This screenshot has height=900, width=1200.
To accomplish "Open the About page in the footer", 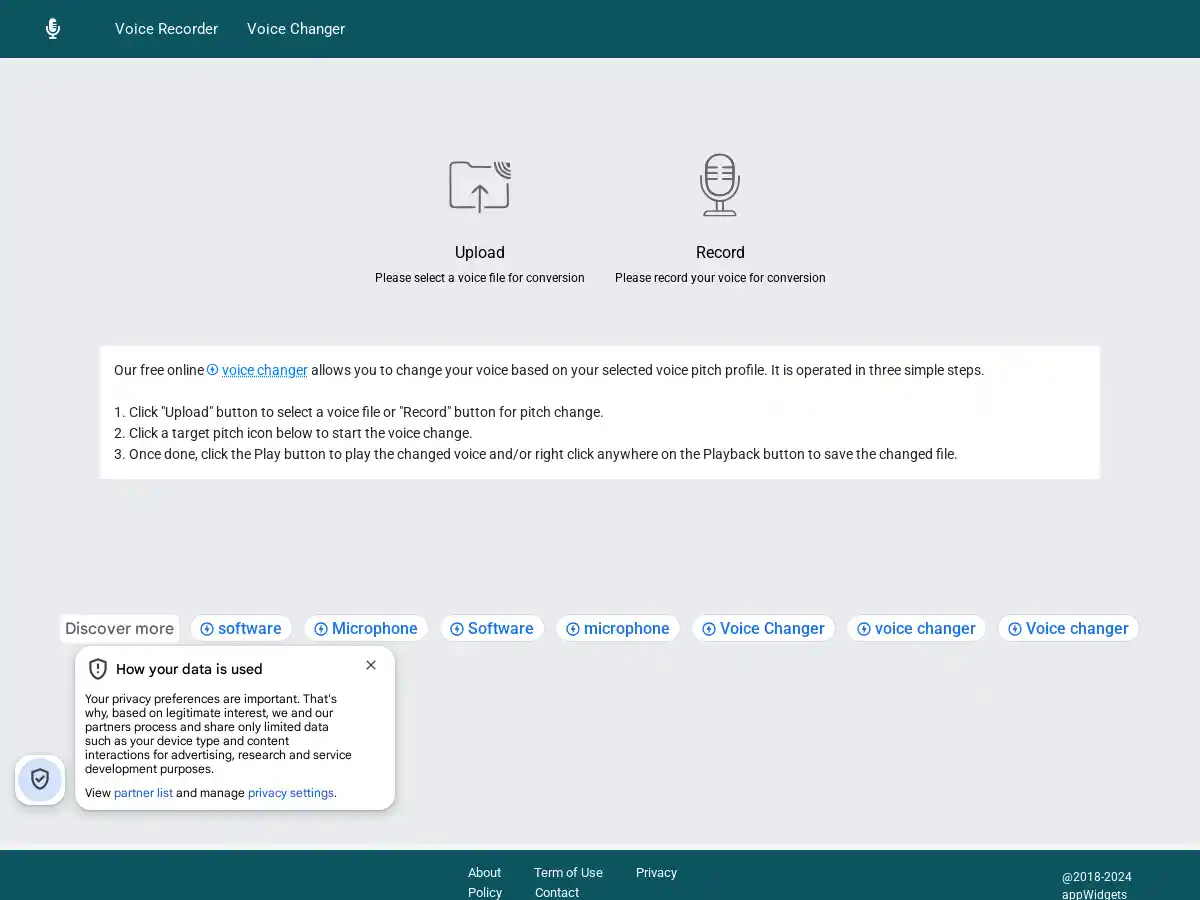I will coord(484,872).
